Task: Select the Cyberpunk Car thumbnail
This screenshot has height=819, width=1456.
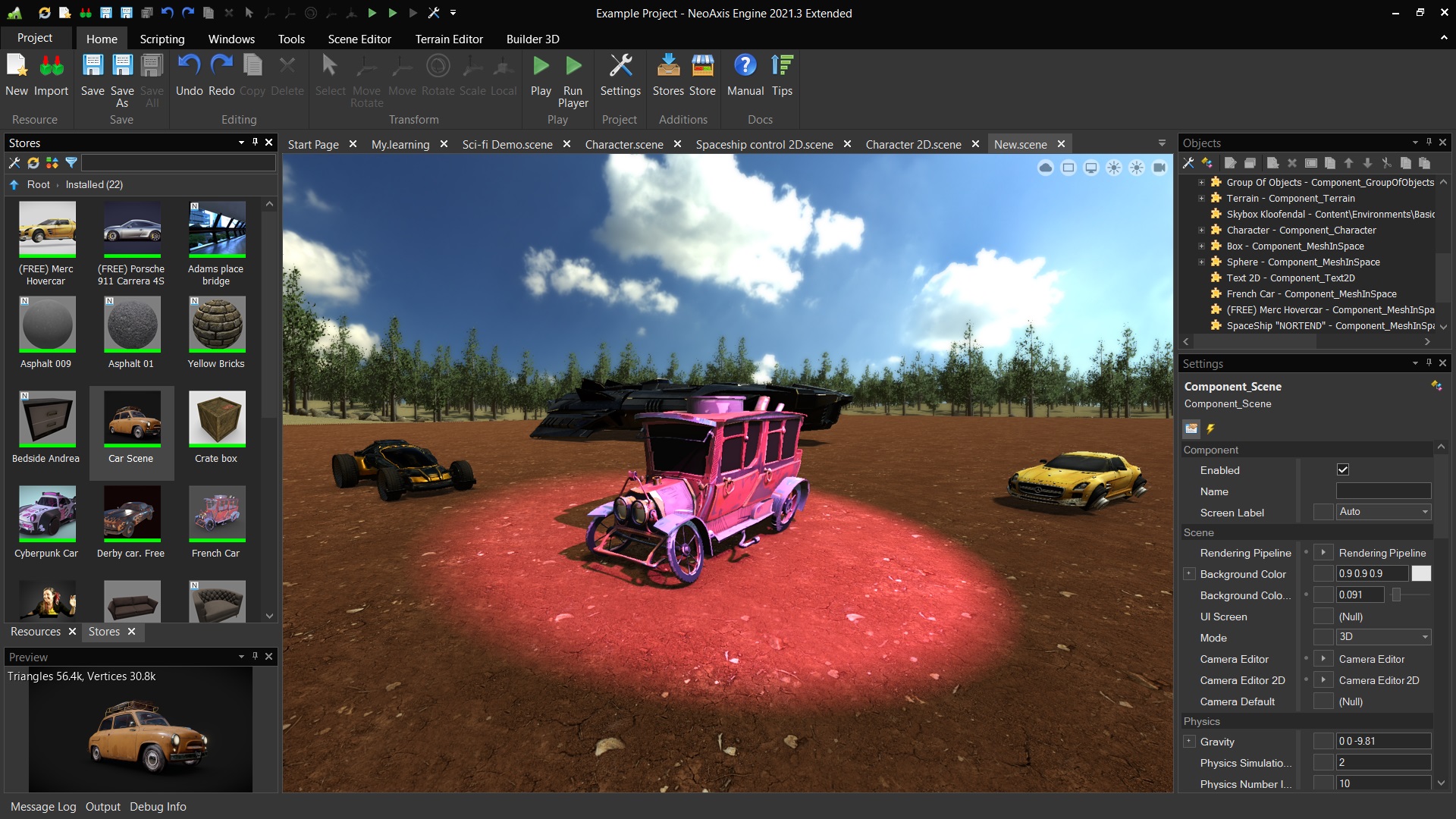Action: coord(46,513)
